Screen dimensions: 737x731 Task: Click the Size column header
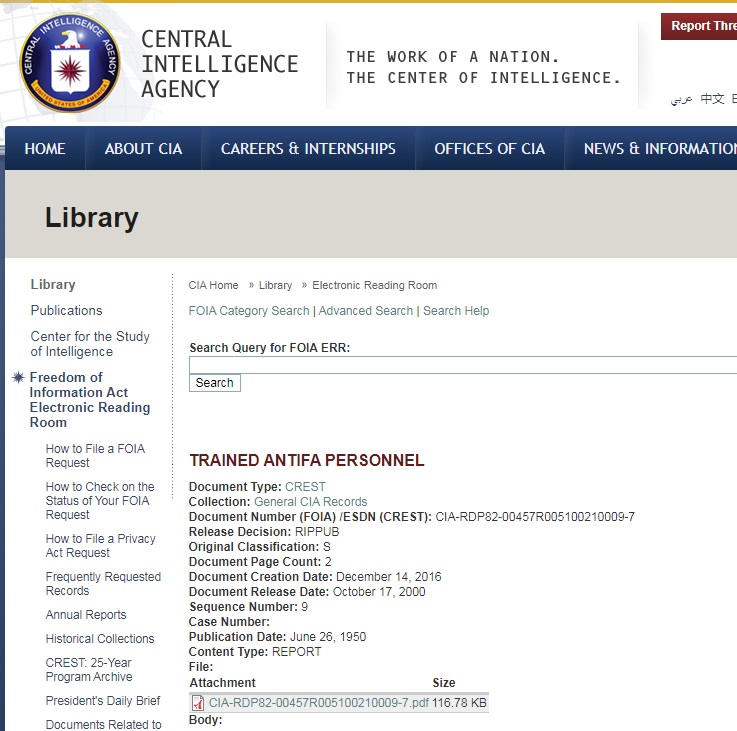tap(444, 683)
